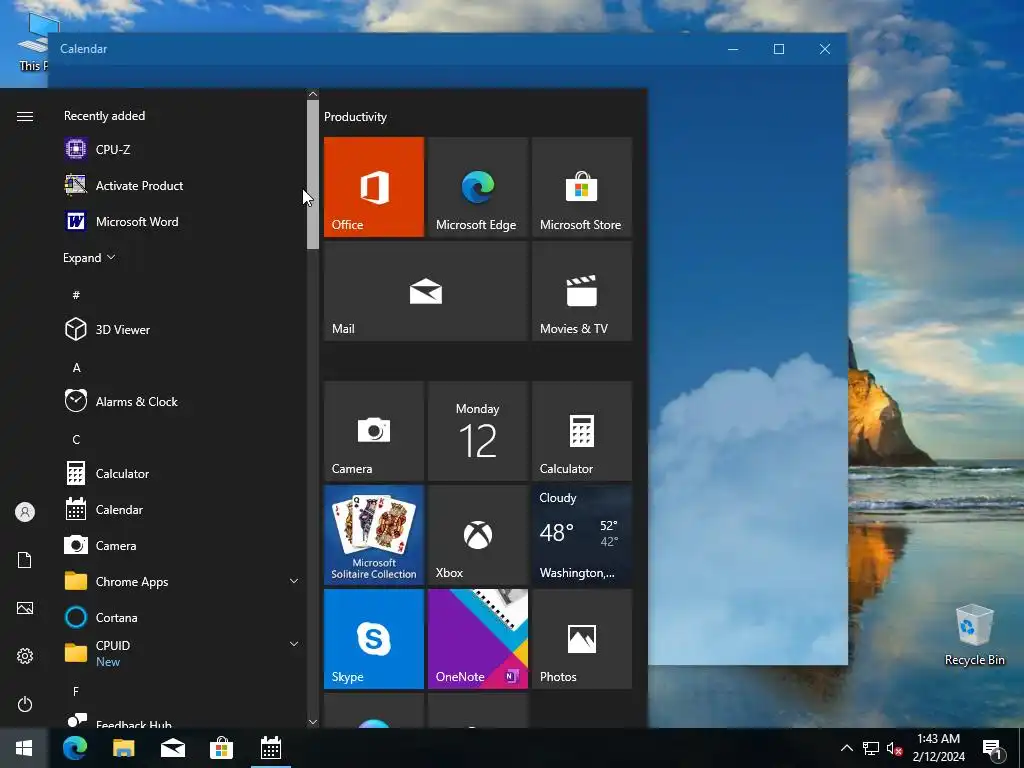Open the Mail tile
This screenshot has height=768, width=1024.
click(426, 291)
